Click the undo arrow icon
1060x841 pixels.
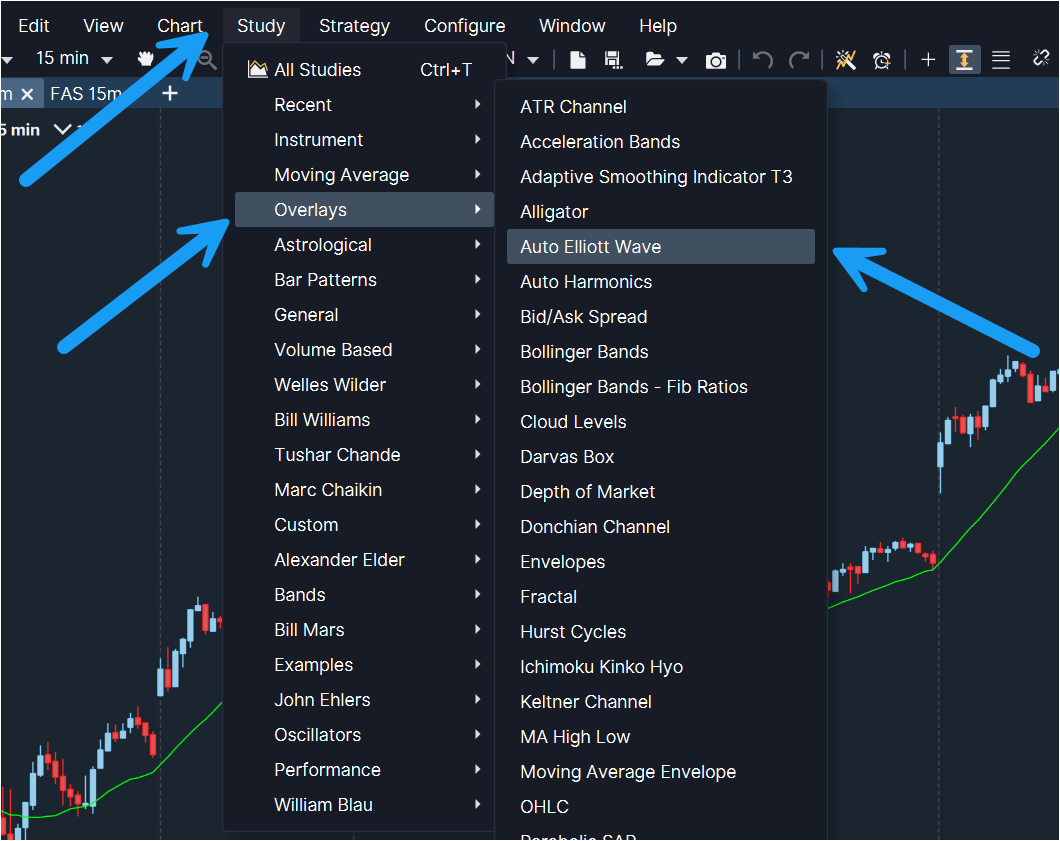point(763,60)
